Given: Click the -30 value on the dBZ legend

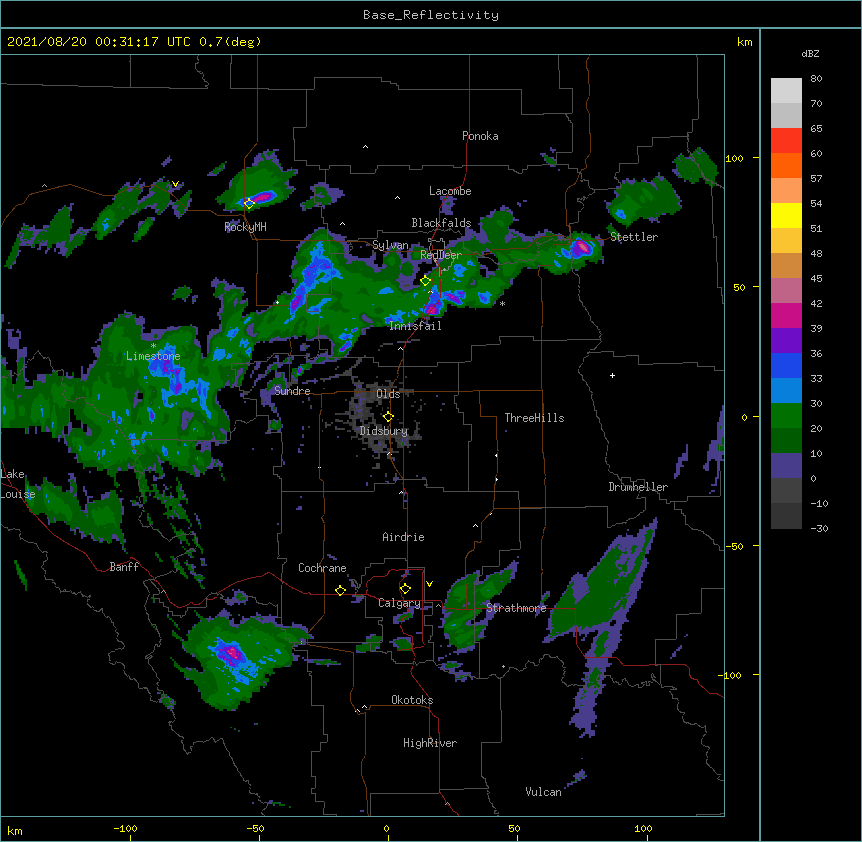Looking at the screenshot, I should pos(819,529).
